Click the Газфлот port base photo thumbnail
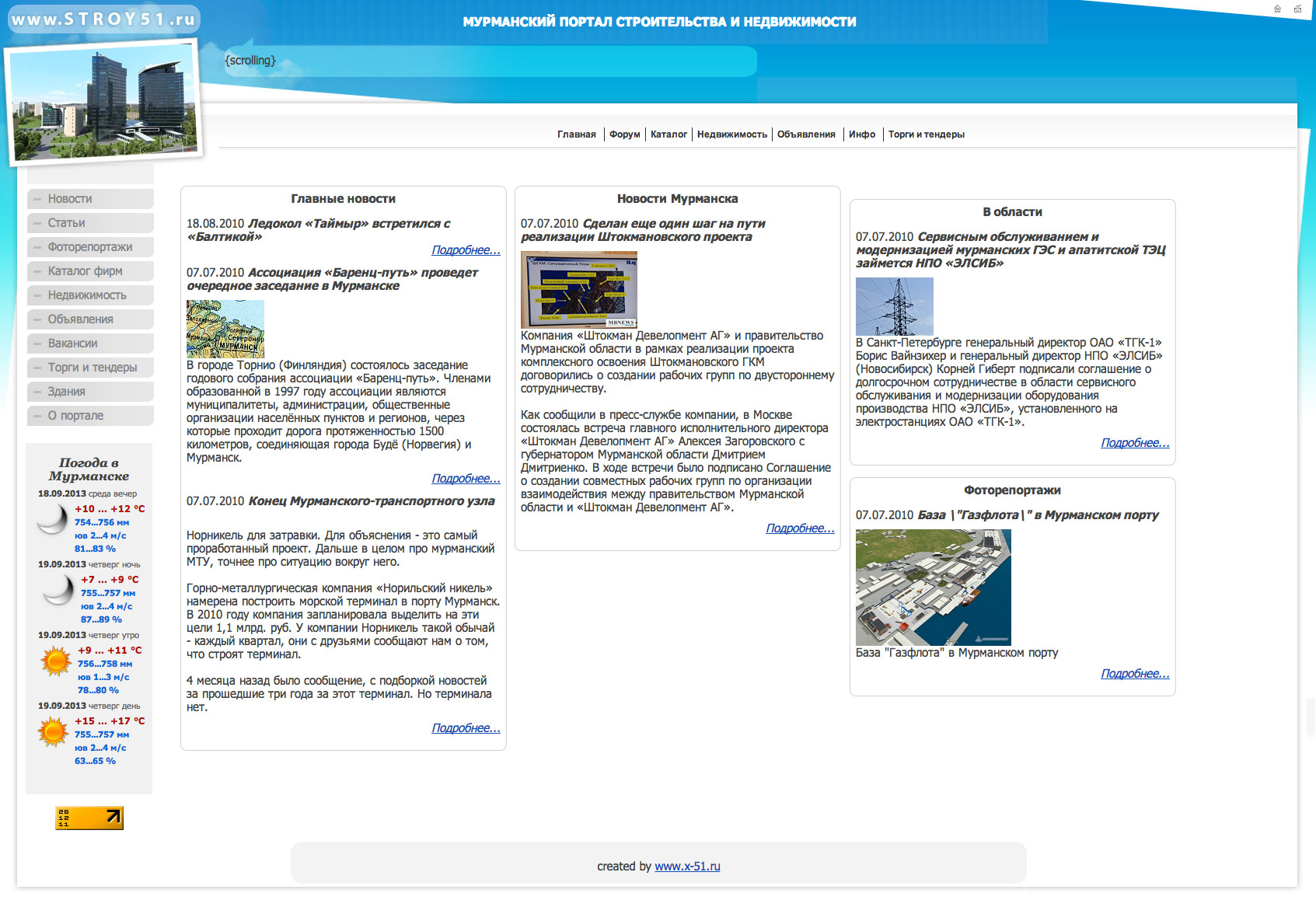Image resolution: width=1316 pixels, height=900 pixels. point(933,587)
